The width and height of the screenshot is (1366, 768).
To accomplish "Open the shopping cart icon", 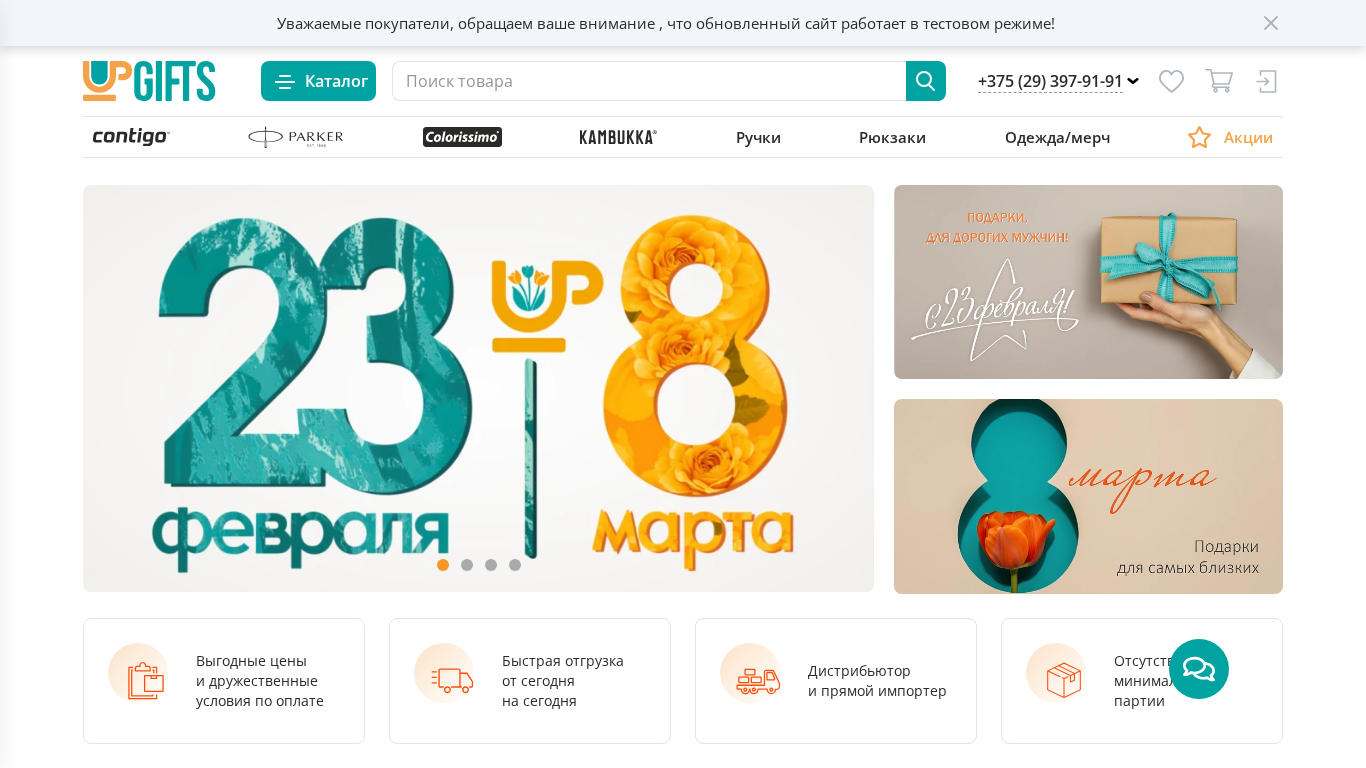I will tap(1218, 81).
